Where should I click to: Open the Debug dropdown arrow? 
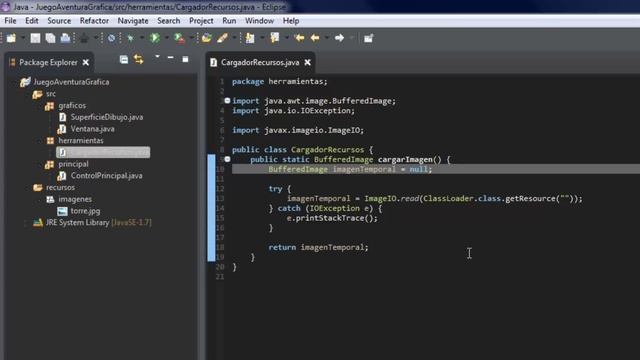142,38
